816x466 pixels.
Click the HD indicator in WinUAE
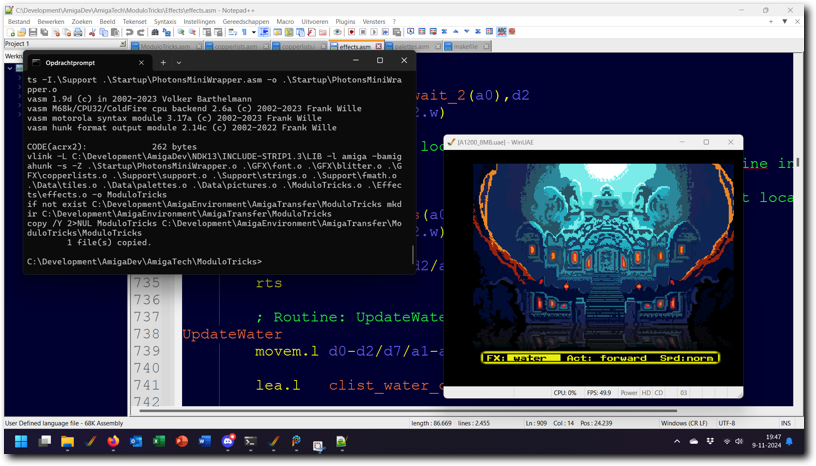point(646,393)
